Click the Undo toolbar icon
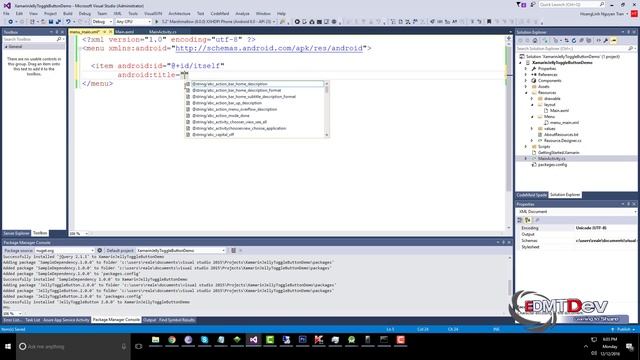Image resolution: width=640 pixels, height=360 pixels. pyautogui.click(x=68, y=22)
